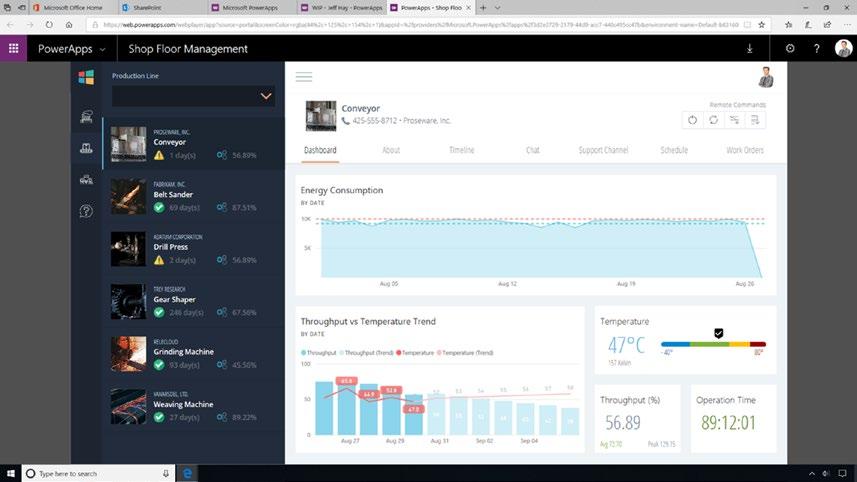Image resolution: width=857 pixels, height=482 pixels.
Task: Switch to the Timeline tab
Action: [462, 150]
